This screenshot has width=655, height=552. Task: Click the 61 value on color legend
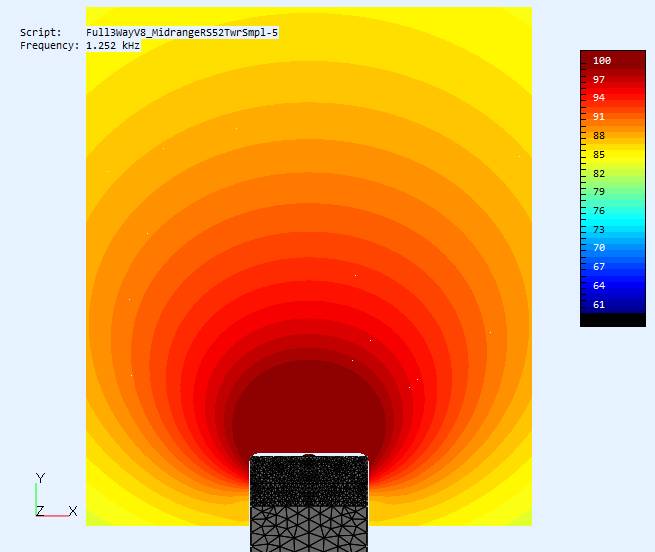599,305
